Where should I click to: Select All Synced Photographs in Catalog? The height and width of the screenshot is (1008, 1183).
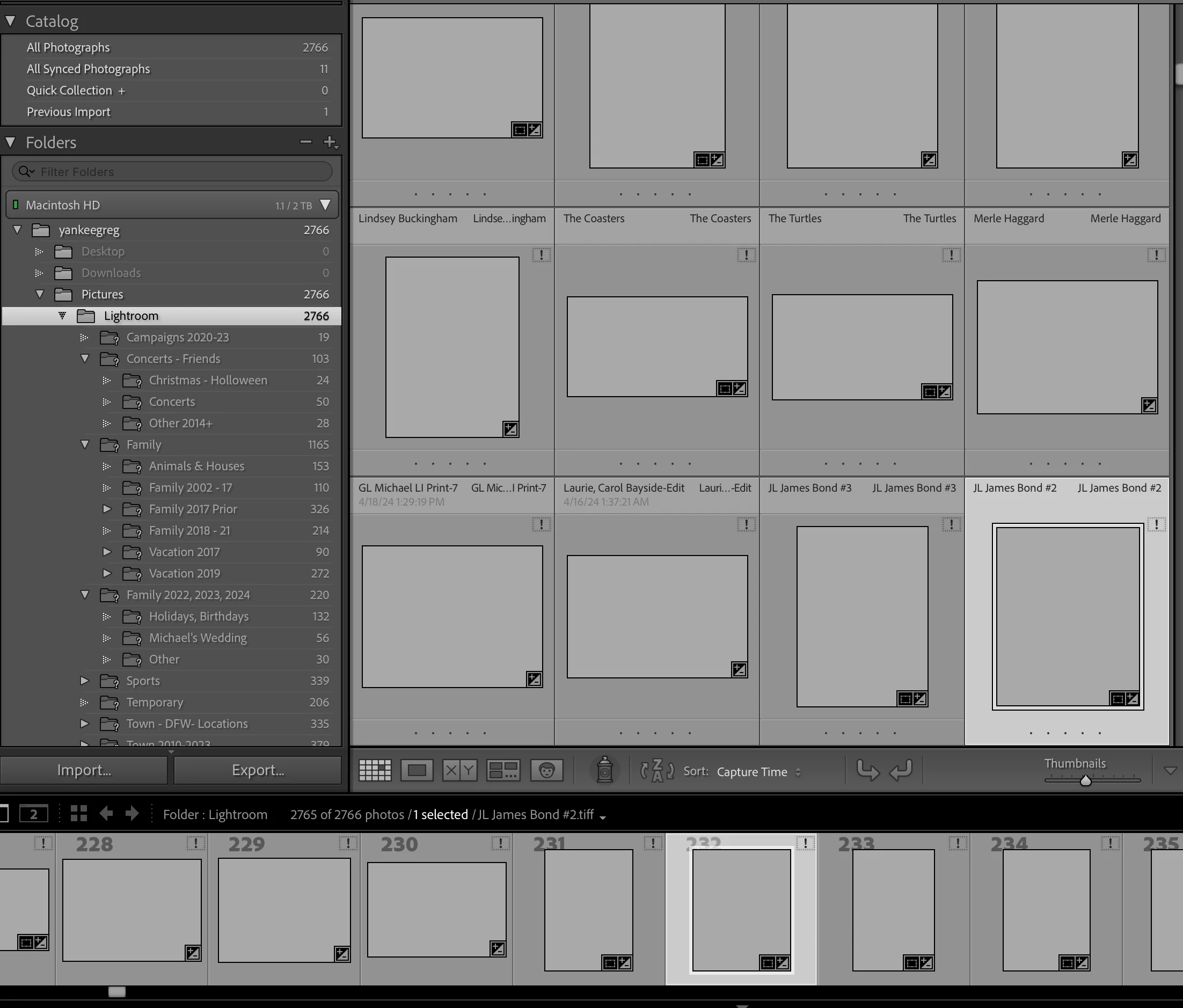89,69
